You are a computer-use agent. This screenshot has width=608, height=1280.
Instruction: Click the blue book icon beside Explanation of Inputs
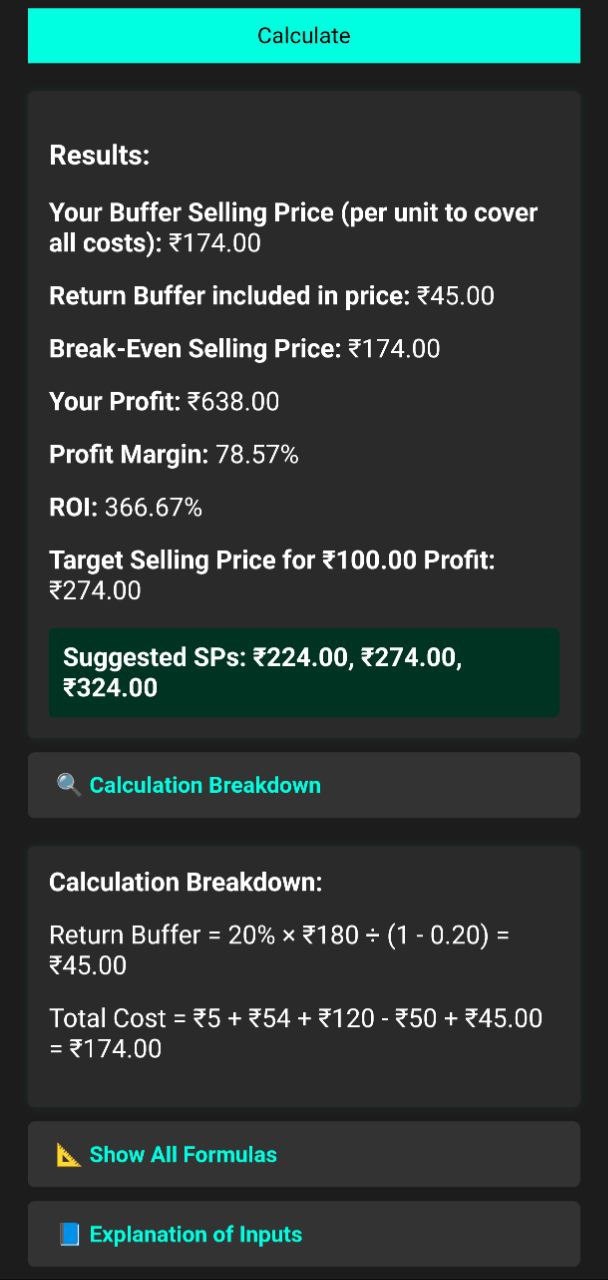[x=69, y=1234]
